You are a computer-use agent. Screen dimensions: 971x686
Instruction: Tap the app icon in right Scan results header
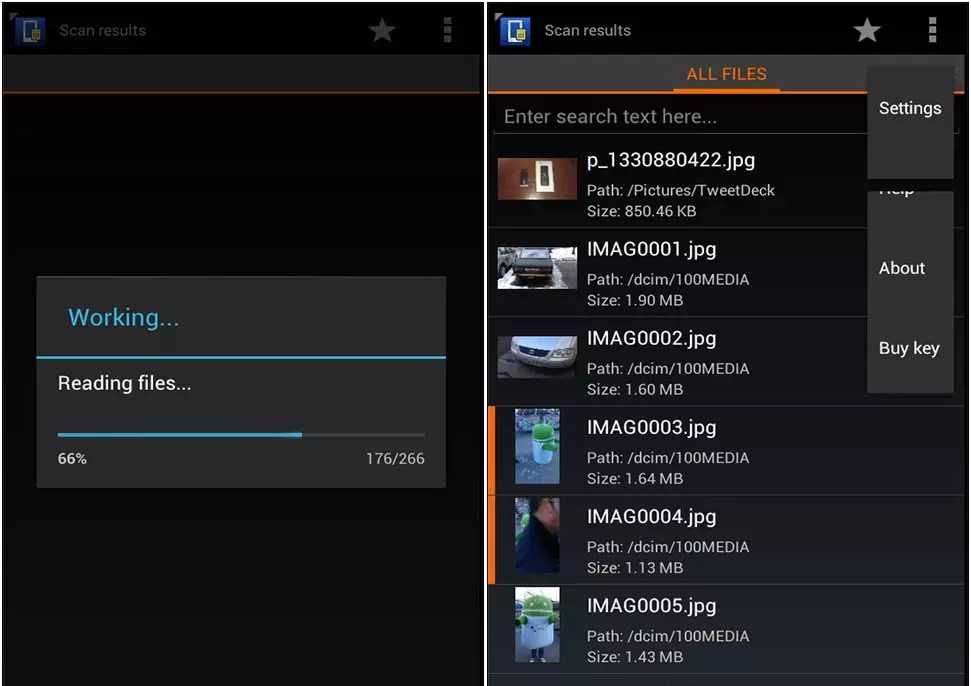click(515, 30)
